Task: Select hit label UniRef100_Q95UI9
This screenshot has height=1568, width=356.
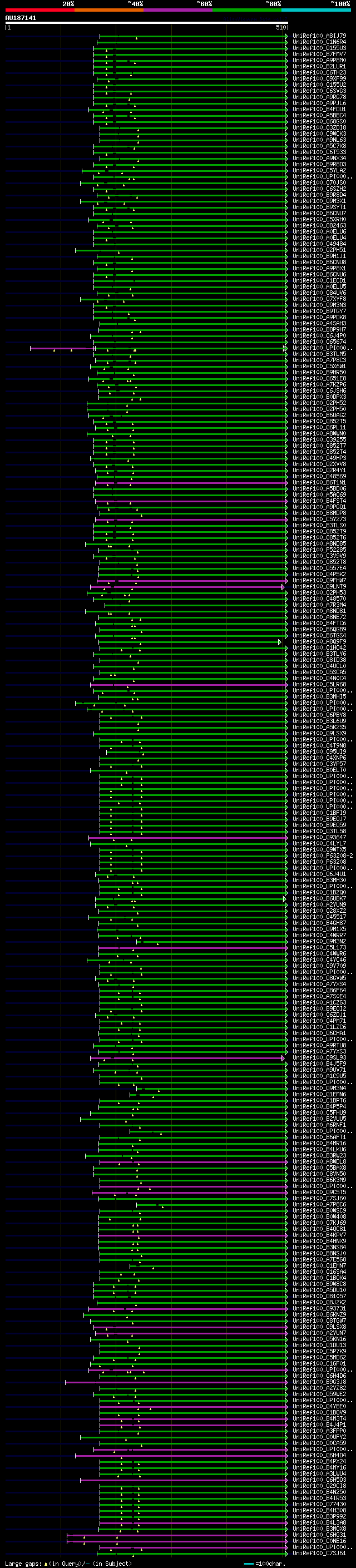Action: point(319,752)
